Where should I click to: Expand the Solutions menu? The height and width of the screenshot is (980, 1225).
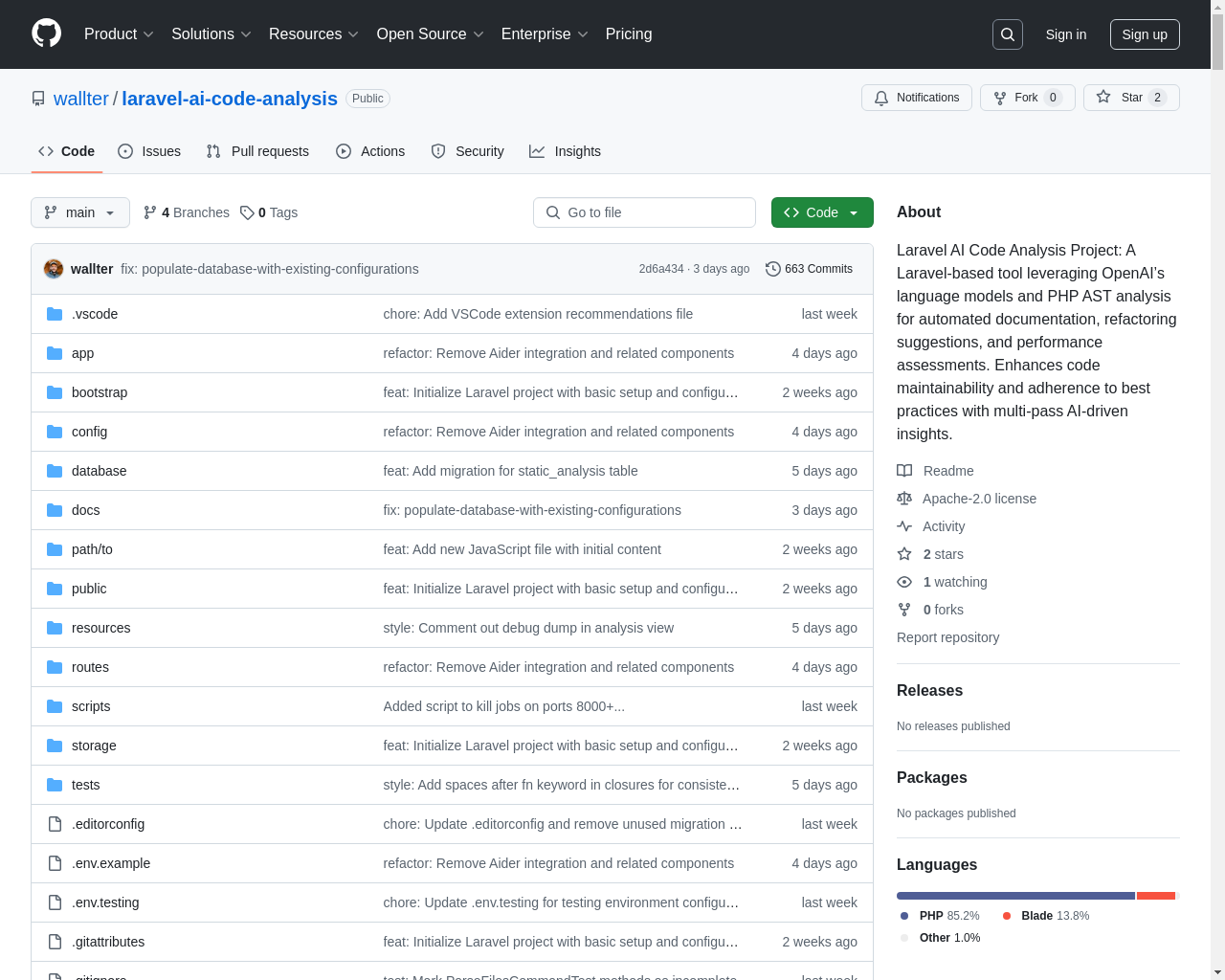(212, 34)
